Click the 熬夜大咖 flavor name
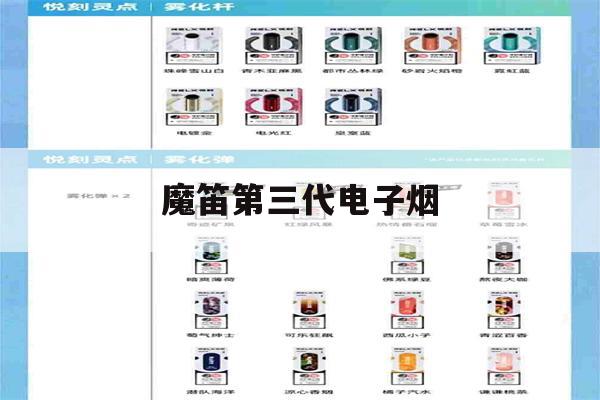Viewport: 600px width, 400px height. click(504, 279)
